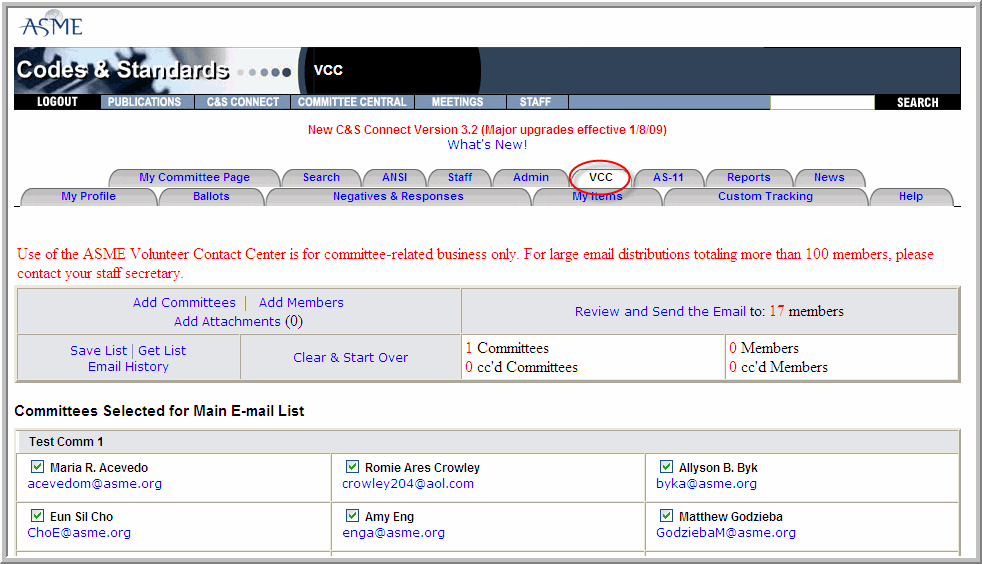Open the My Profile tab
982x564 pixels.
click(x=88, y=197)
